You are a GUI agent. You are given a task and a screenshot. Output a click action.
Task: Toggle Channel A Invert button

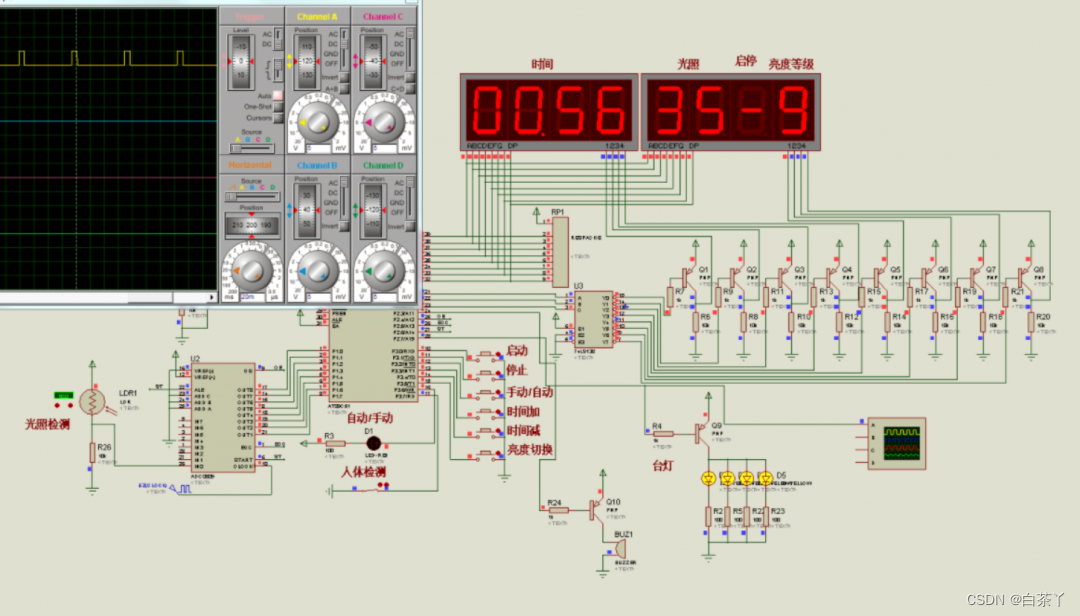point(344,77)
